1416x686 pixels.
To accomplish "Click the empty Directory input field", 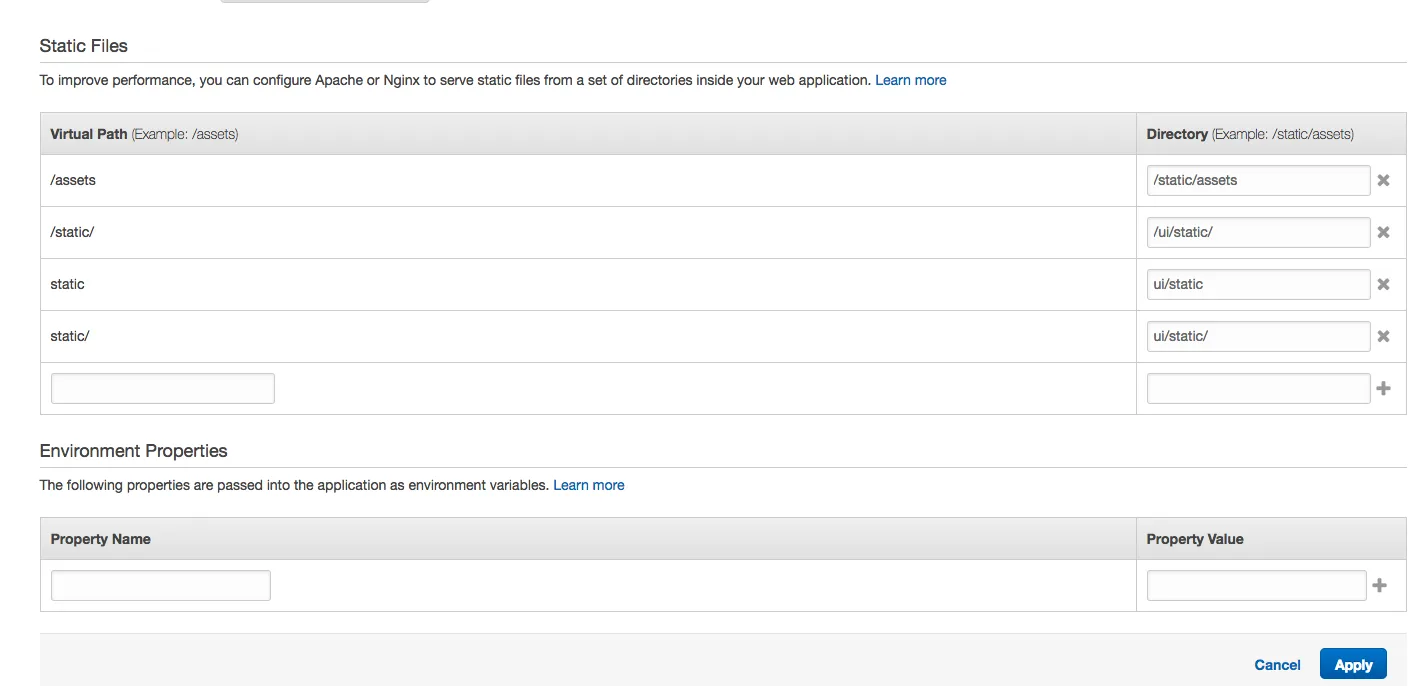I will (x=1257, y=388).
